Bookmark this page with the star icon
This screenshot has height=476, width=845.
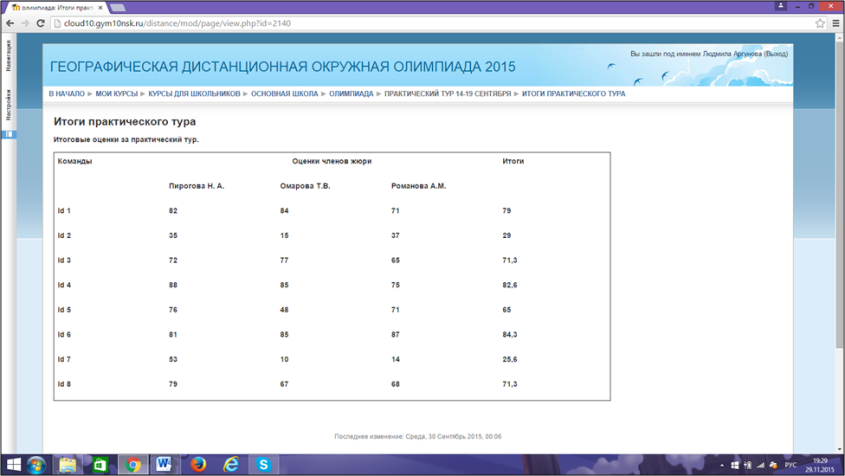[x=820, y=23]
